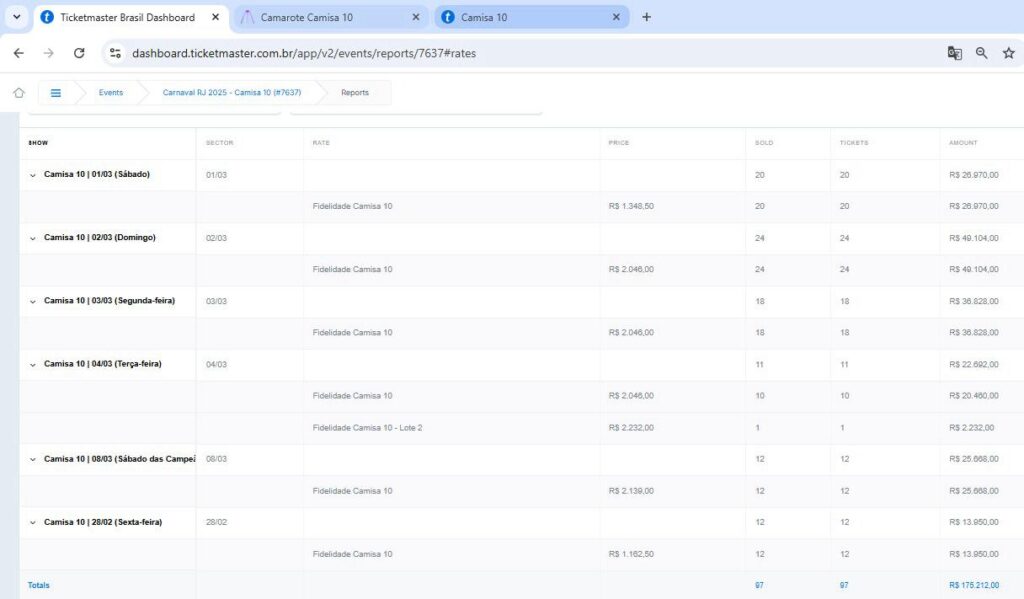Select the Camisa 10 | 02/03 (Domingo) show name
This screenshot has height=599, width=1024.
(x=100, y=238)
